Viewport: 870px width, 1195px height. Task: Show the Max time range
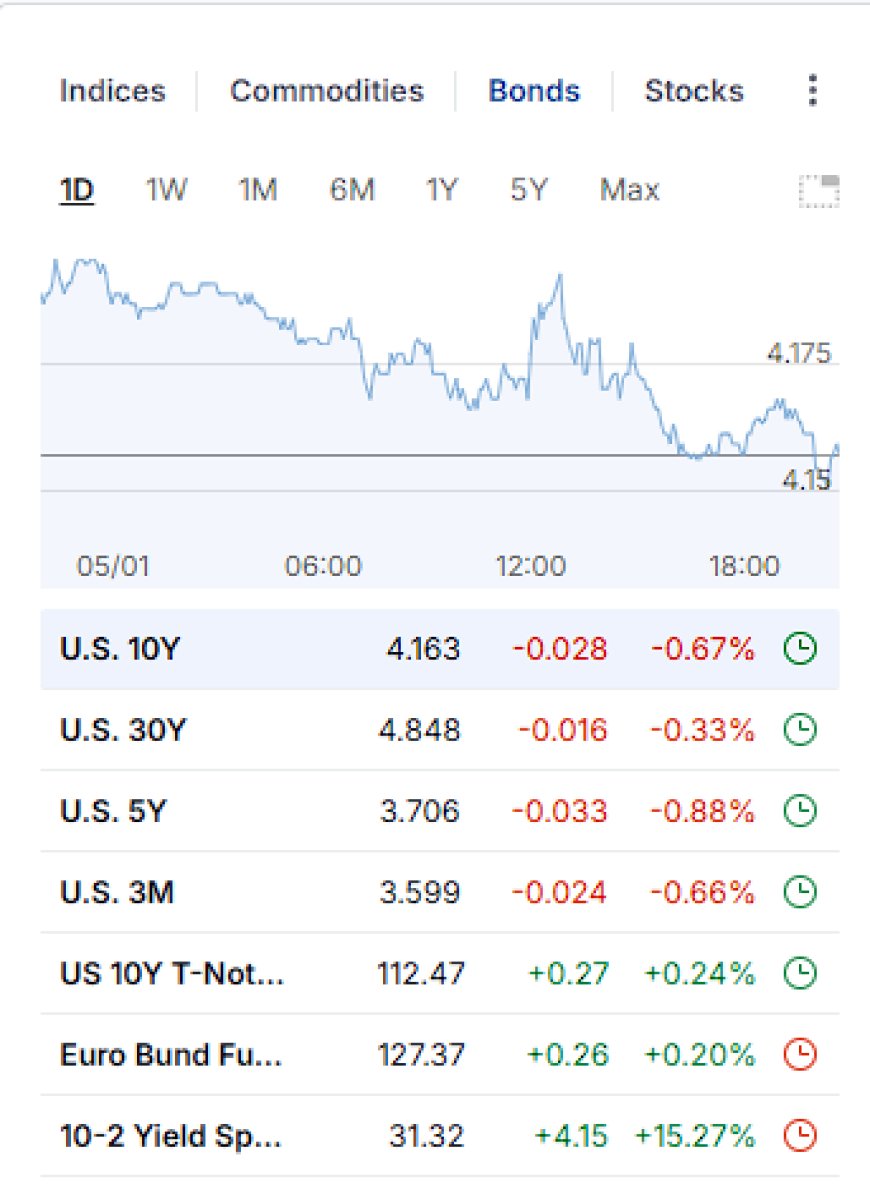[629, 190]
